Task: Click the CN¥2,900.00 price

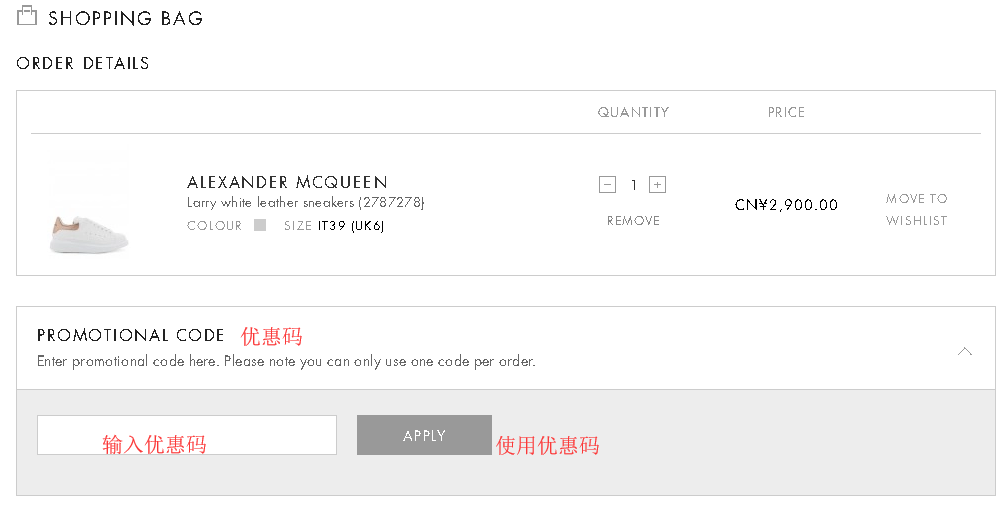Action: point(786,205)
